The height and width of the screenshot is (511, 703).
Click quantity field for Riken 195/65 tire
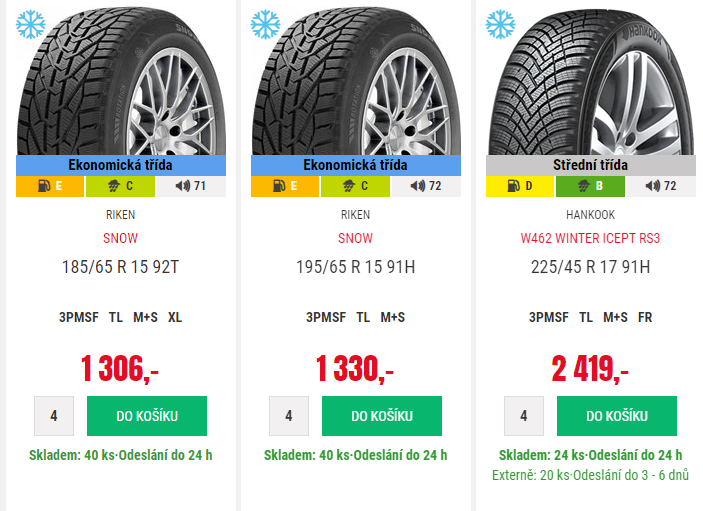pyautogui.click(x=289, y=416)
